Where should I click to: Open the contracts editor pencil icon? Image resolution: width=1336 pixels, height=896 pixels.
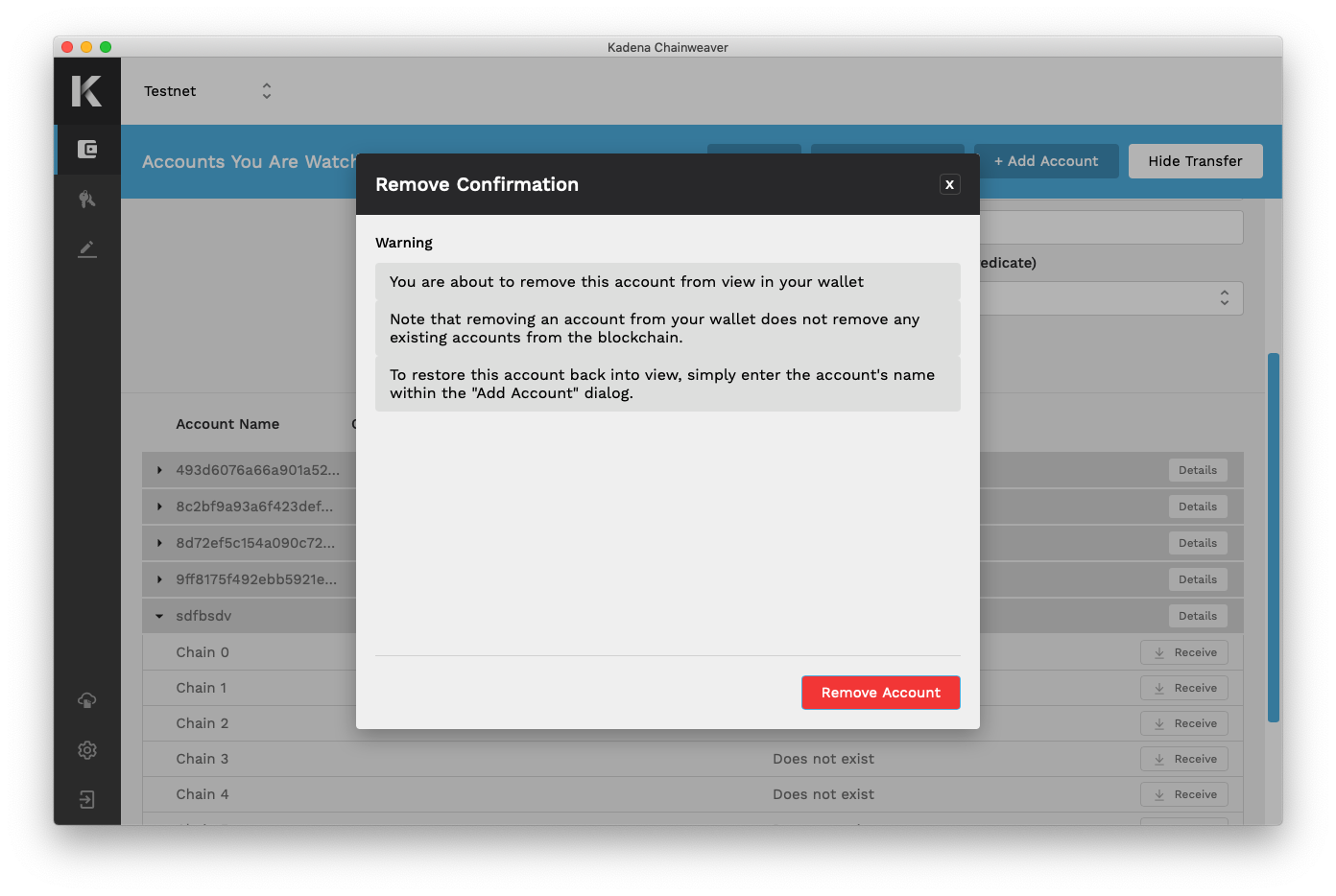[87, 249]
